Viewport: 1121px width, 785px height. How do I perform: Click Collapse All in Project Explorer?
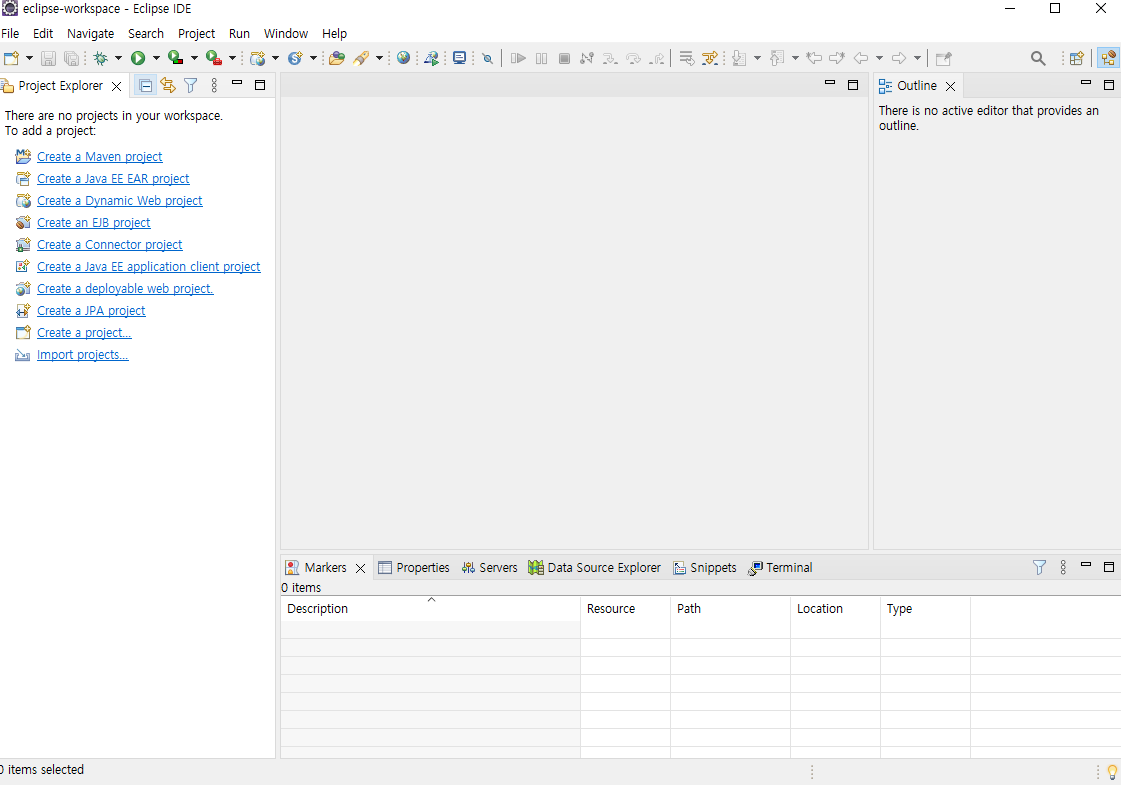[x=145, y=86]
